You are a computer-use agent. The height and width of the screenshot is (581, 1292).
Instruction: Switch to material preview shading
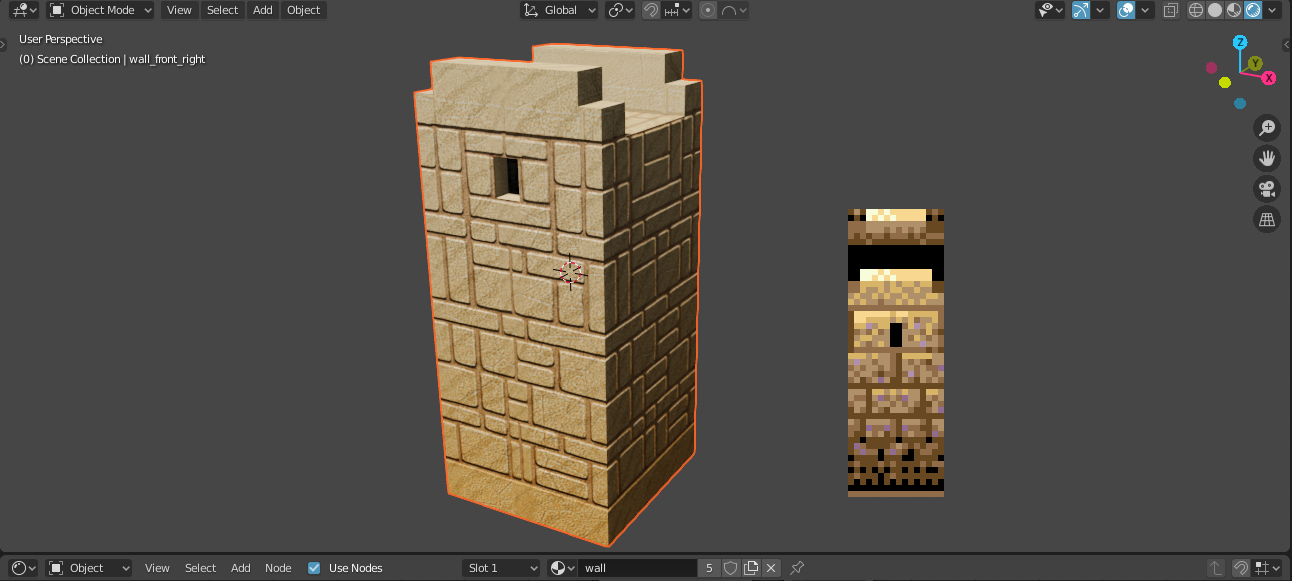click(x=1234, y=10)
